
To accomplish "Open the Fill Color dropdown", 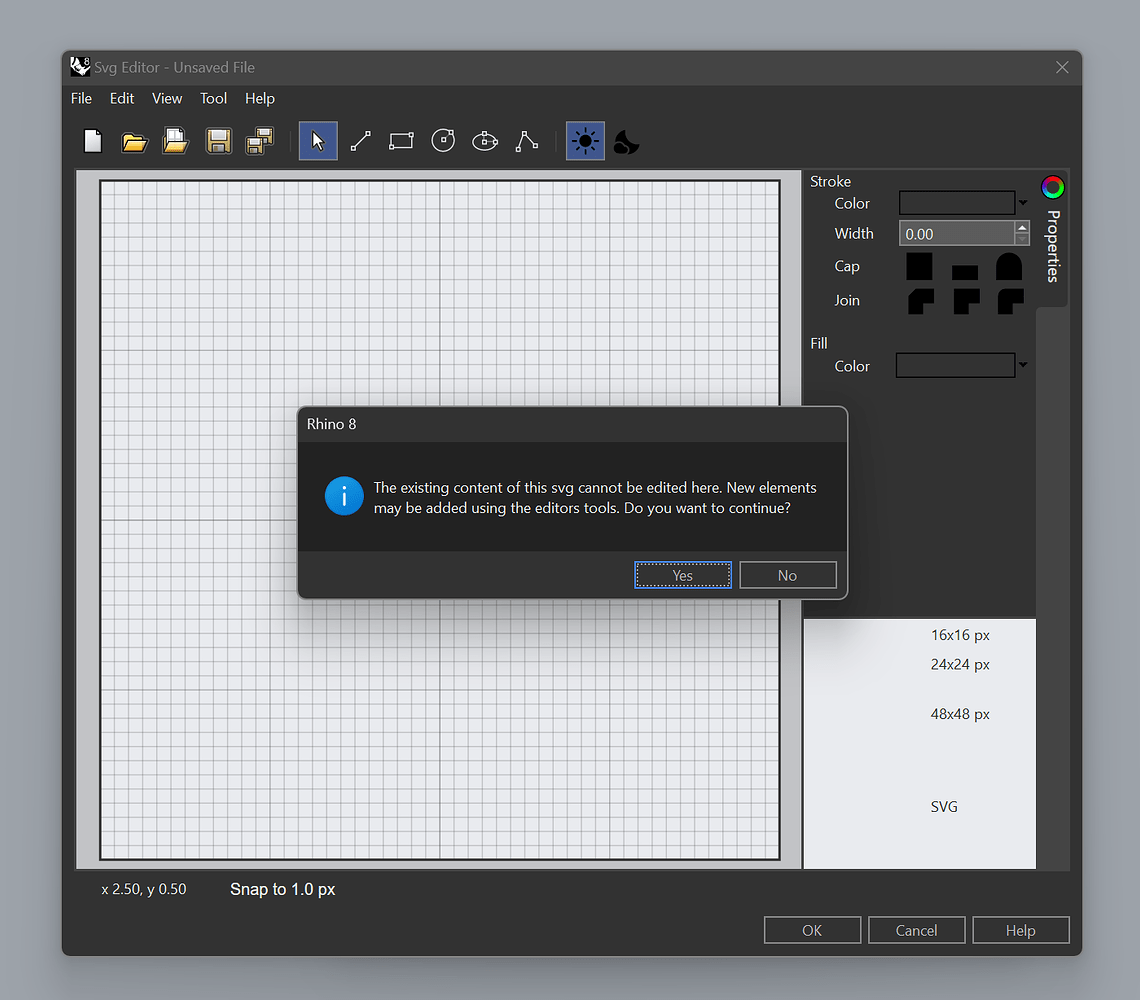I will click(x=1021, y=365).
